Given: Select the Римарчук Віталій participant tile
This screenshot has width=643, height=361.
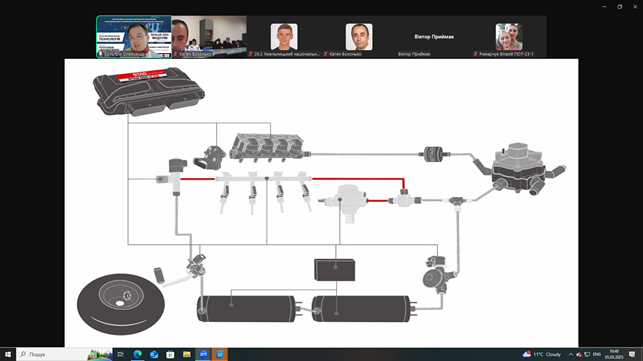Looking at the screenshot, I should [508, 37].
